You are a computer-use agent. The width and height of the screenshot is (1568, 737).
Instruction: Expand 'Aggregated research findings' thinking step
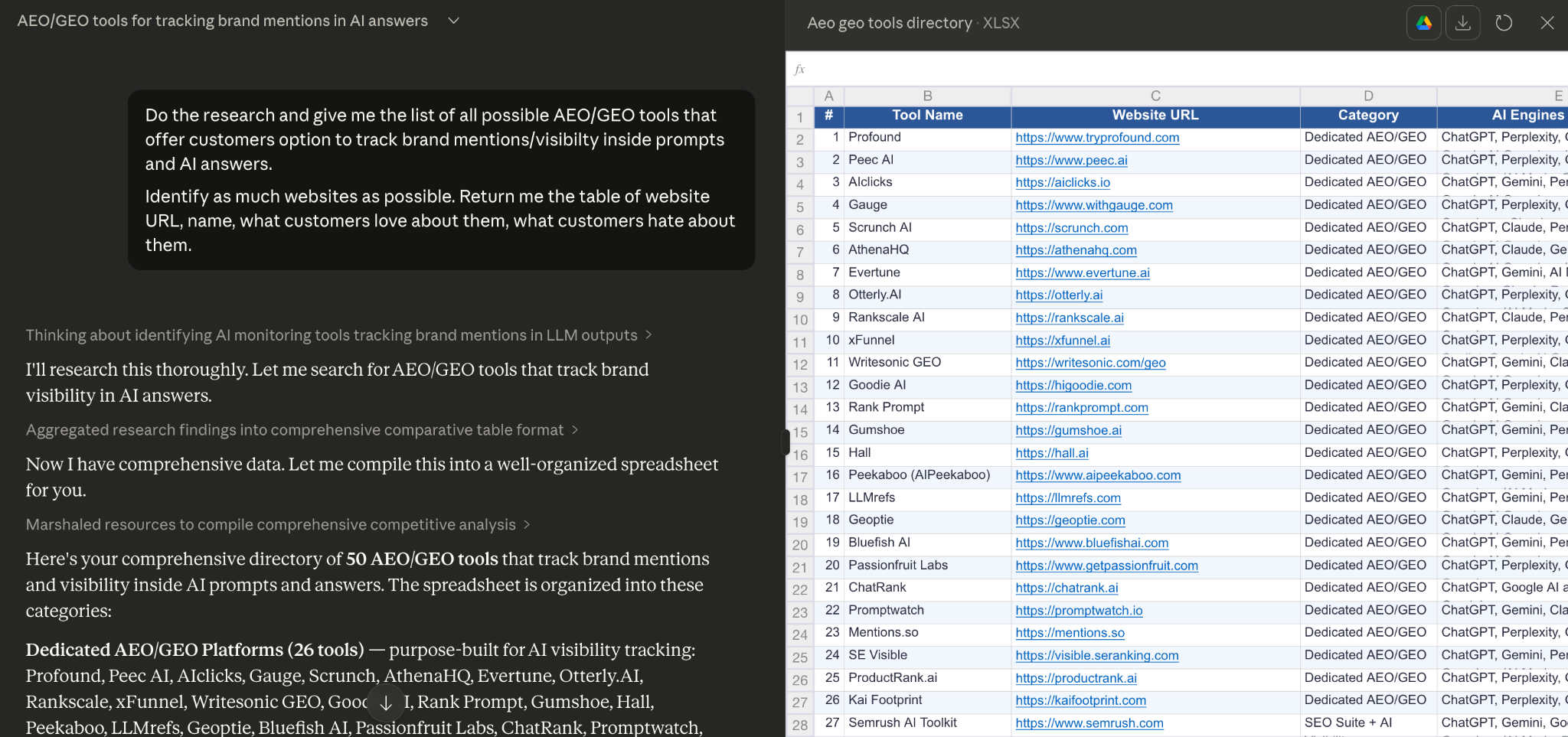point(302,430)
